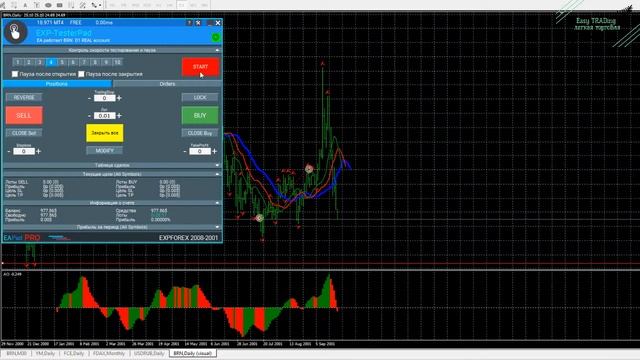Image resolution: width=640 pixels, height=360 pixels.
Task: Collapse the 'Текущие цели (All Symbols)' section
Action: pos(217,174)
